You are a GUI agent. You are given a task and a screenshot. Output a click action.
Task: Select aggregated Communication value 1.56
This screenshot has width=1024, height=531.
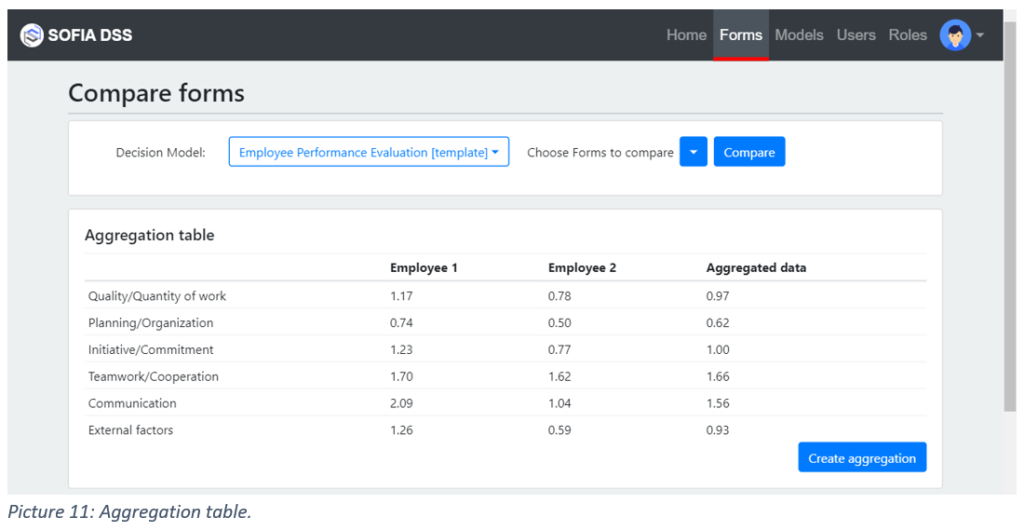pyautogui.click(x=718, y=403)
